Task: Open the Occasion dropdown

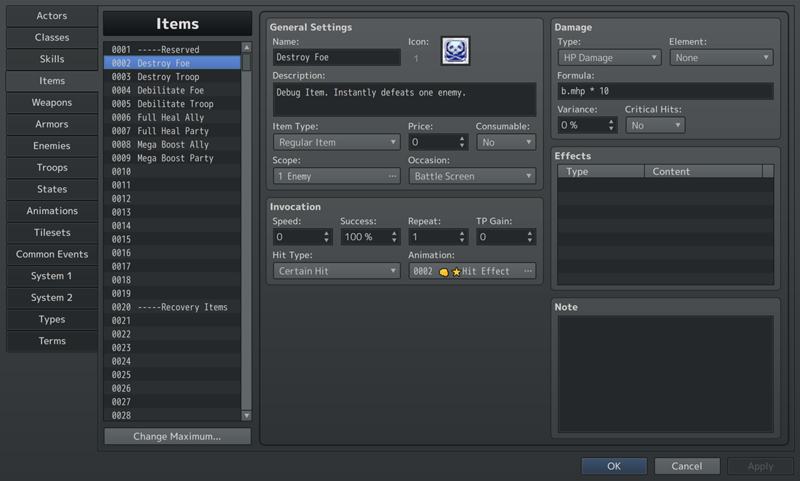Action: point(472,177)
